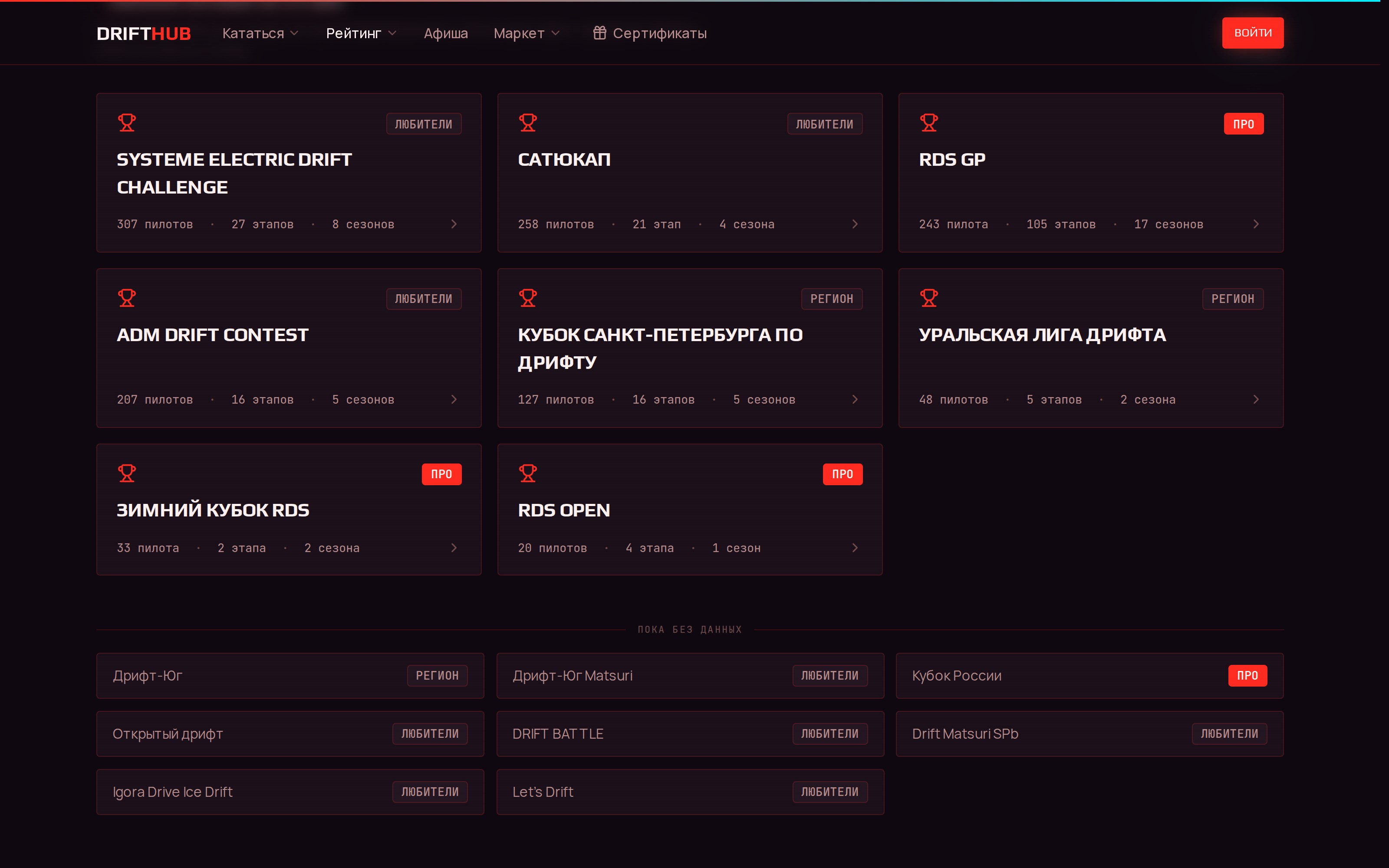Screen dimensions: 1389x868
Task: Open ADM Drift Contest via its chevron
Action: [454, 399]
